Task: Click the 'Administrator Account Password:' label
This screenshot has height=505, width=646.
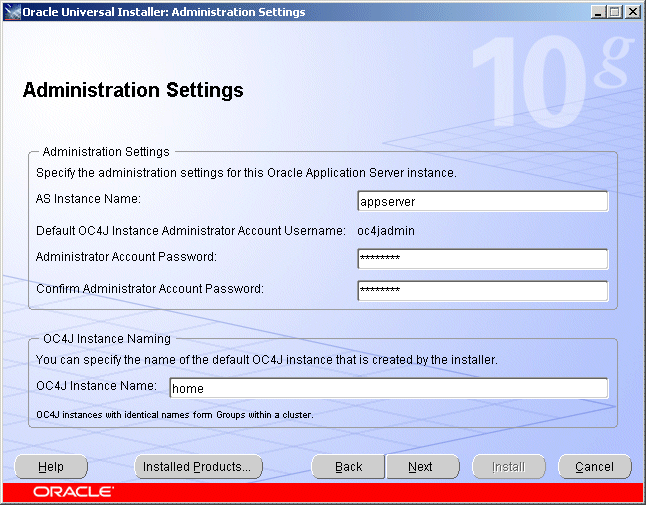Action: click(x=126, y=257)
